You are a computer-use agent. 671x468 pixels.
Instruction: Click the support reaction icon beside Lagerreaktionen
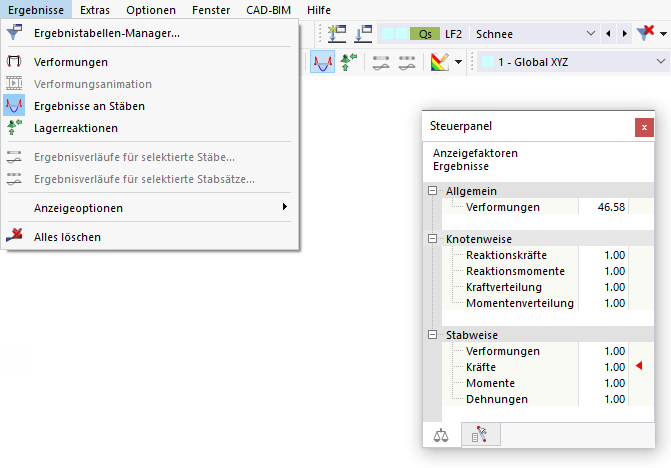click(x=14, y=127)
